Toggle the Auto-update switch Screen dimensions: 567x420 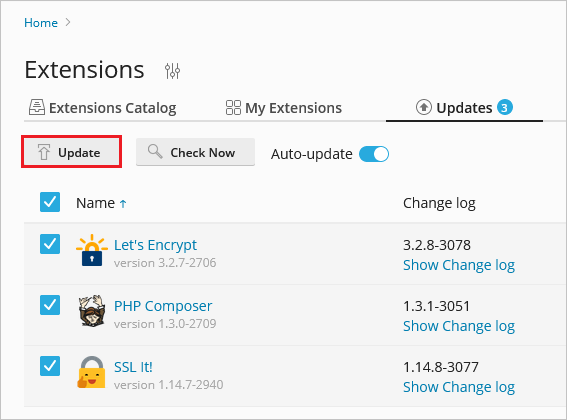click(x=374, y=154)
